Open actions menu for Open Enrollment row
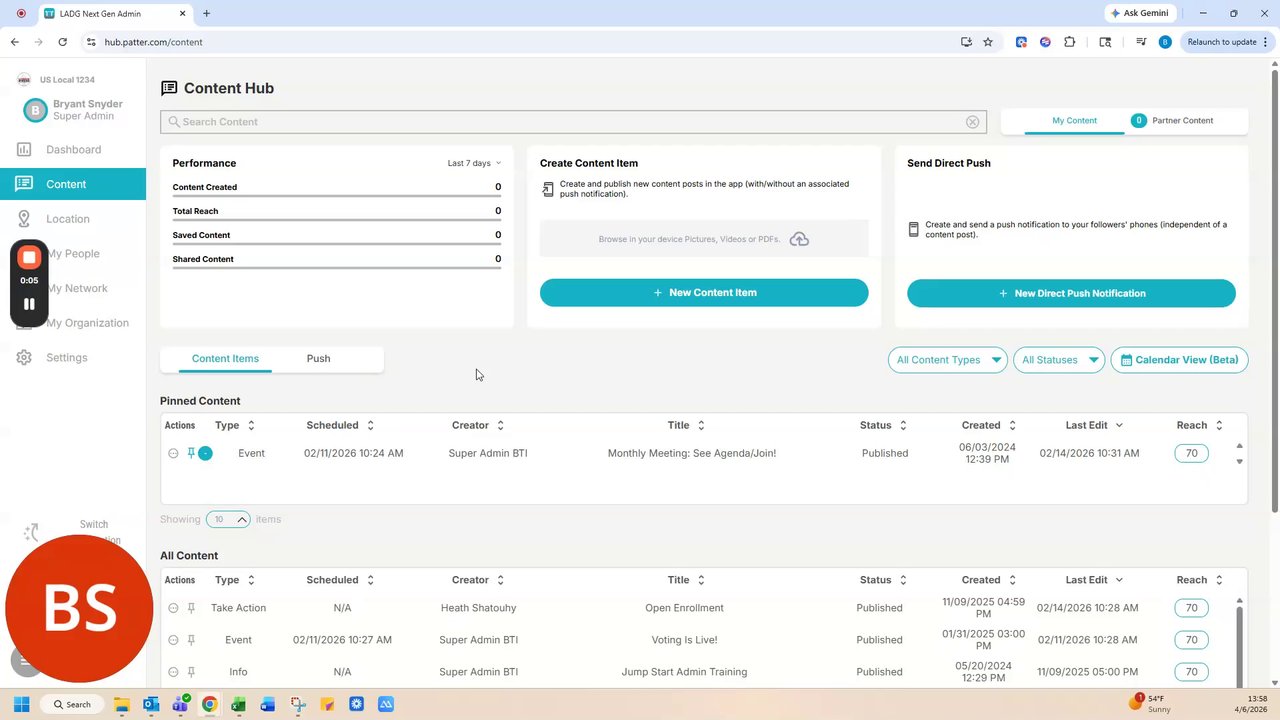This screenshot has height=720, width=1280. pyautogui.click(x=173, y=608)
